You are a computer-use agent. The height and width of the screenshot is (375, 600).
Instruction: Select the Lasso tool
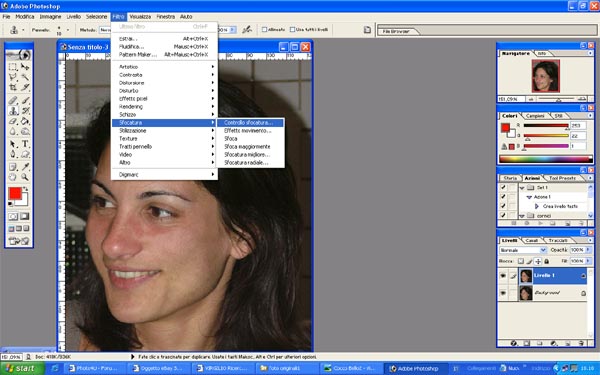click(x=13, y=77)
